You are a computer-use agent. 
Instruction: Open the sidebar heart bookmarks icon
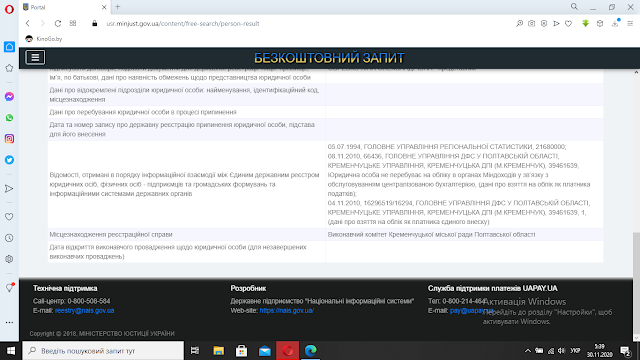[x=9, y=217]
